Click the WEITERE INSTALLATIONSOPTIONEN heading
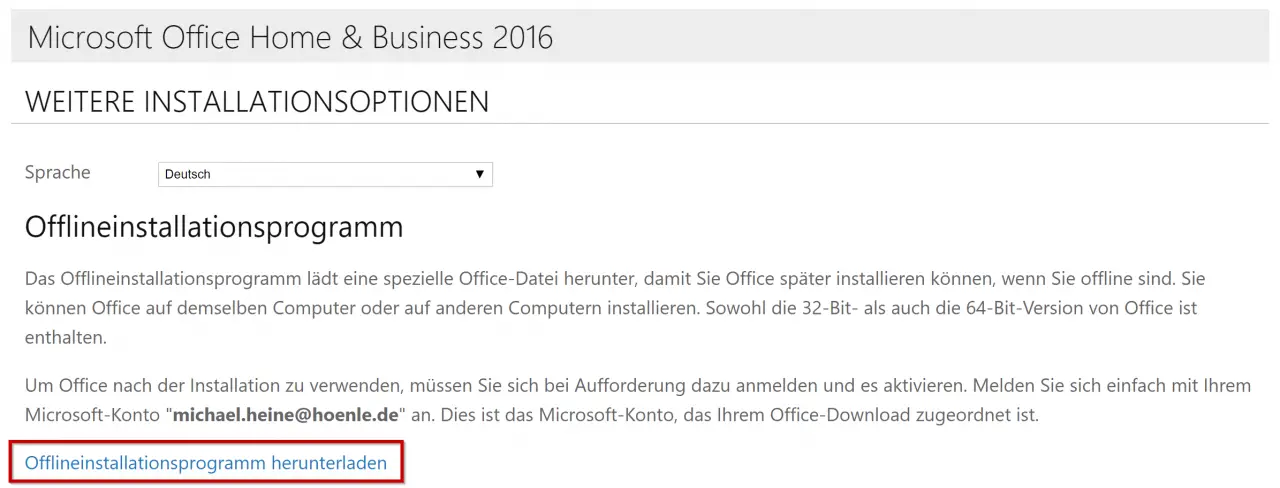 pos(257,101)
